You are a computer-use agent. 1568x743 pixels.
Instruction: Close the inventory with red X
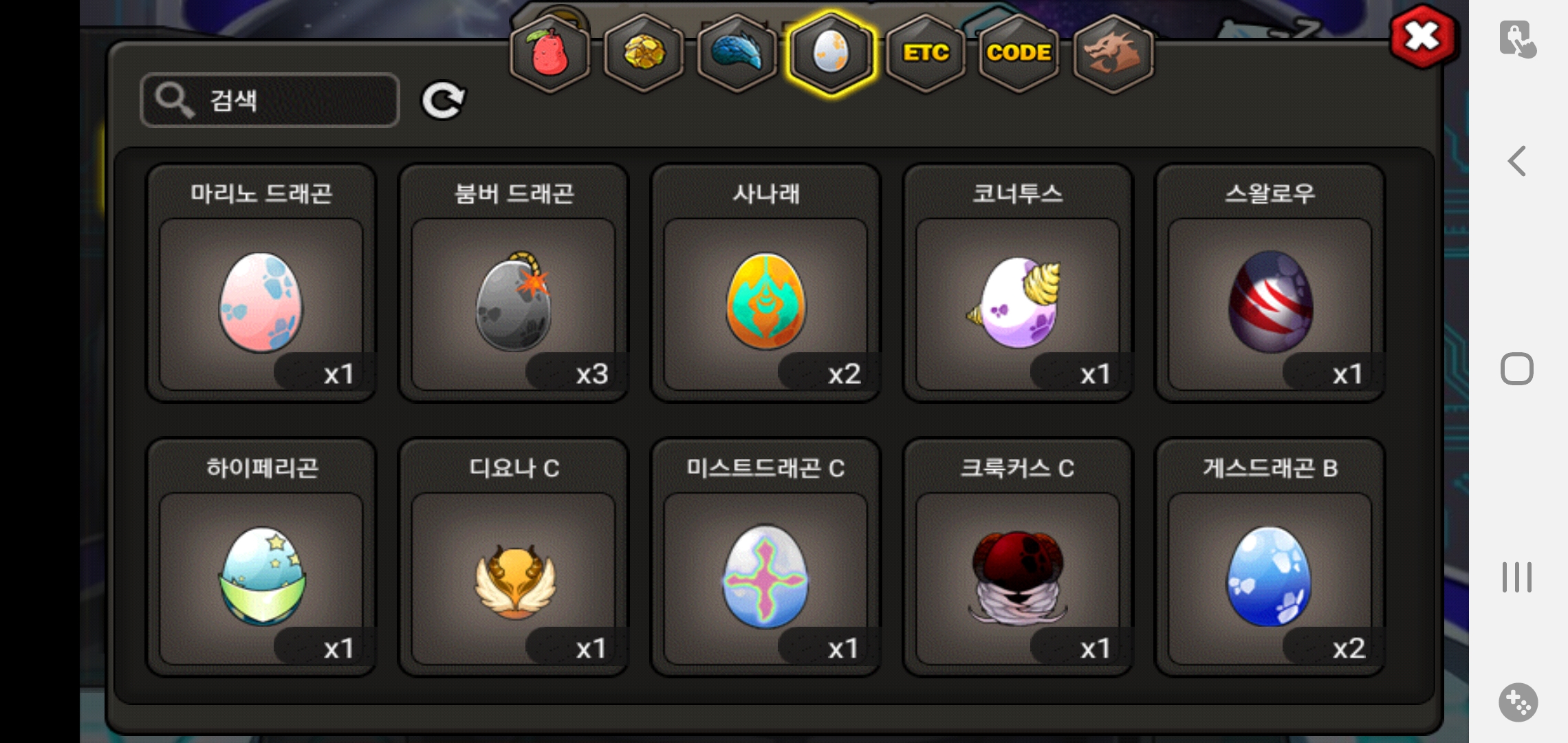point(1422,36)
